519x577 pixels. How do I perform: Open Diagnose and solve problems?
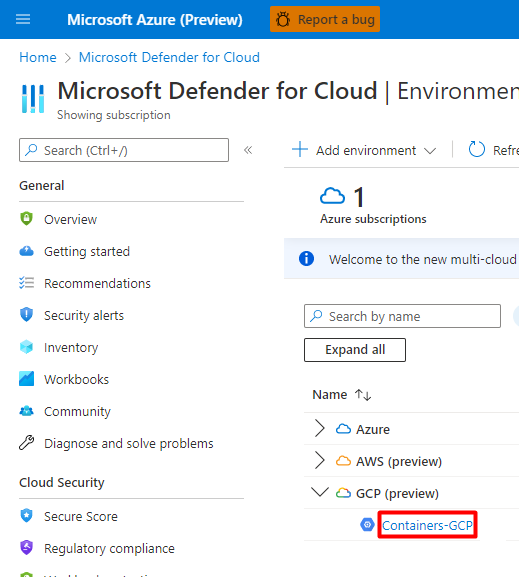129,443
